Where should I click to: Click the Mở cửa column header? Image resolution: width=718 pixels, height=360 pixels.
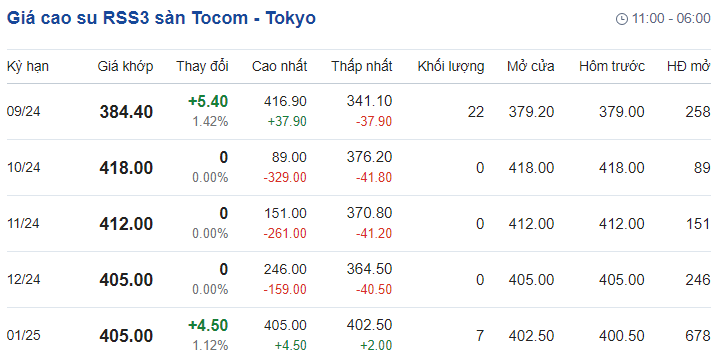pos(530,66)
